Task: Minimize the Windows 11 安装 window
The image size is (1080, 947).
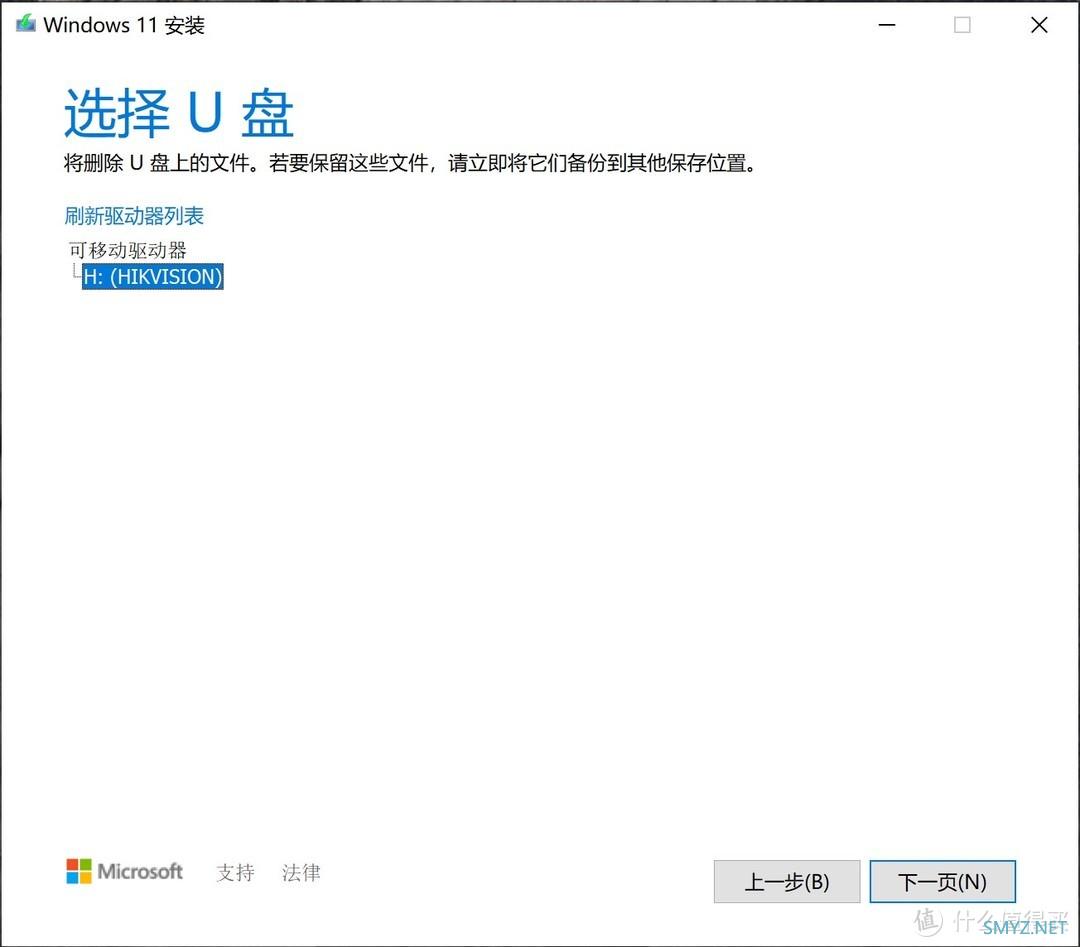Action: [x=885, y=25]
